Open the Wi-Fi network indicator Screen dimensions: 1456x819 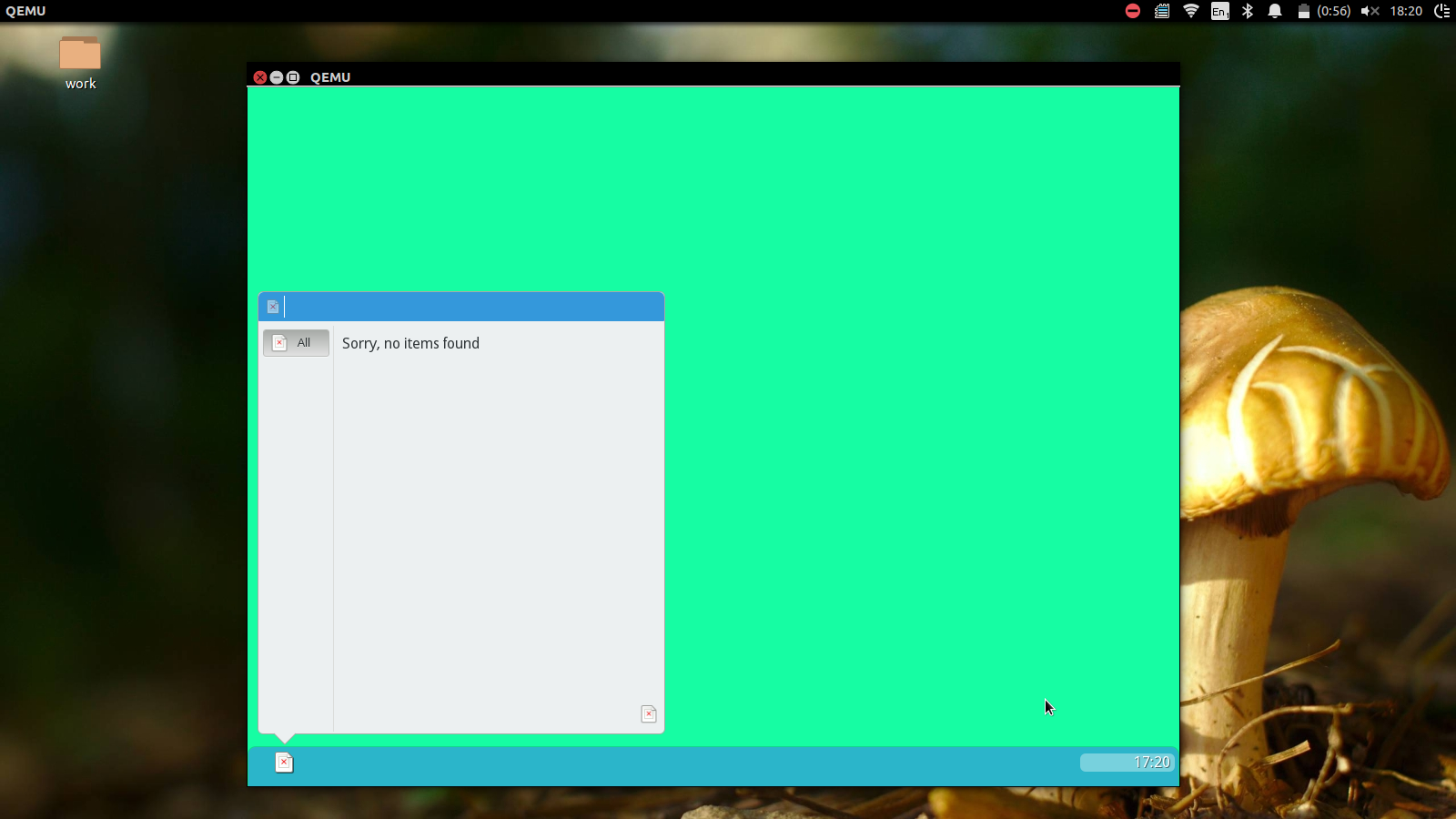(1191, 11)
